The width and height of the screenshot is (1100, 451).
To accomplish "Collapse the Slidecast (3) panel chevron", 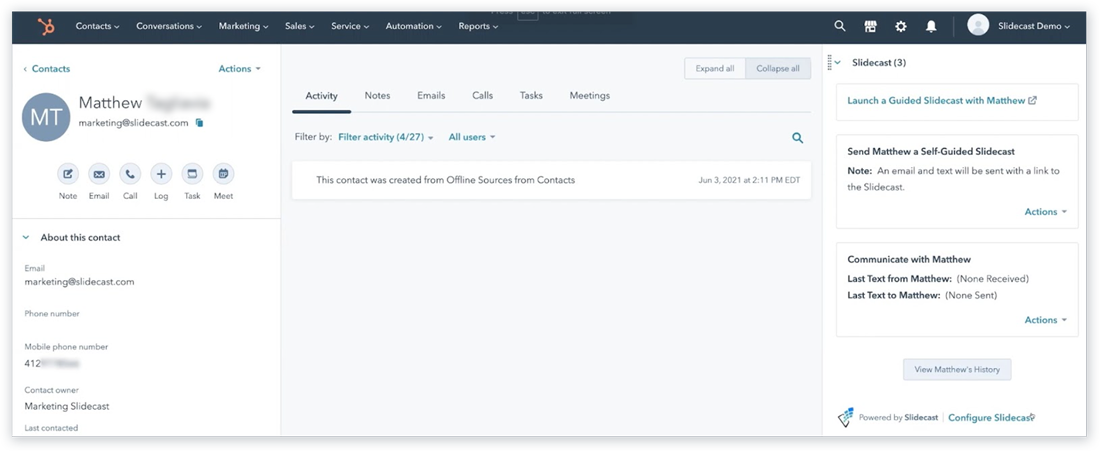I will pos(838,62).
